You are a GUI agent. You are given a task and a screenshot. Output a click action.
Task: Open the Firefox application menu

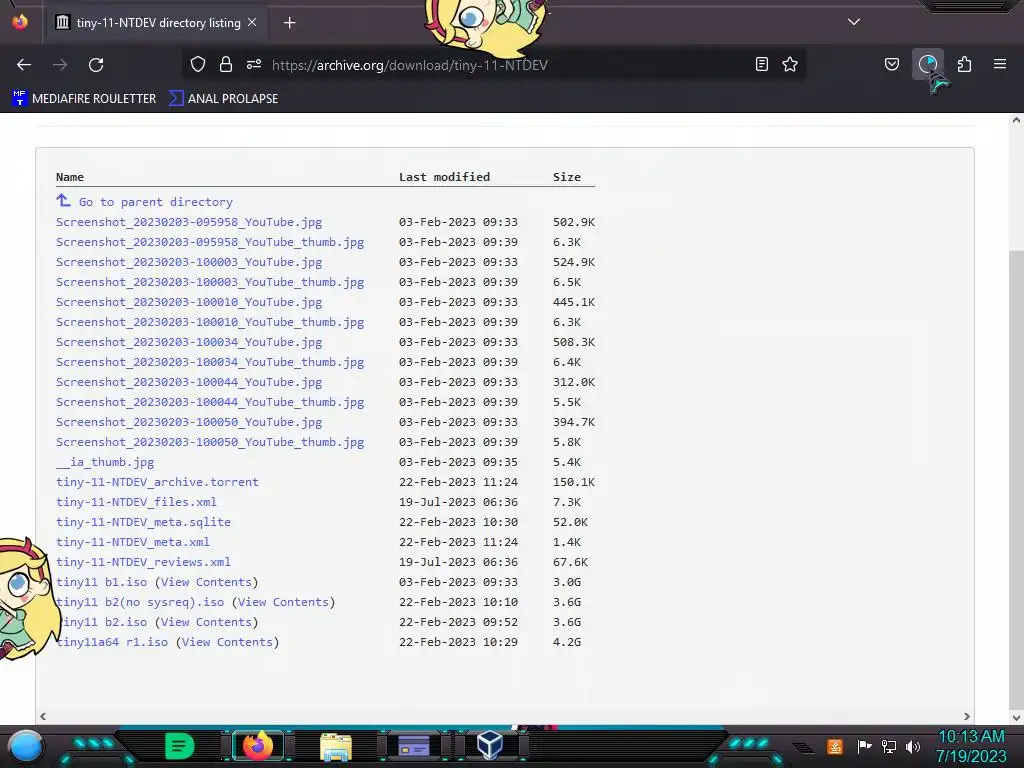pyautogui.click(x=1000, y=64)
